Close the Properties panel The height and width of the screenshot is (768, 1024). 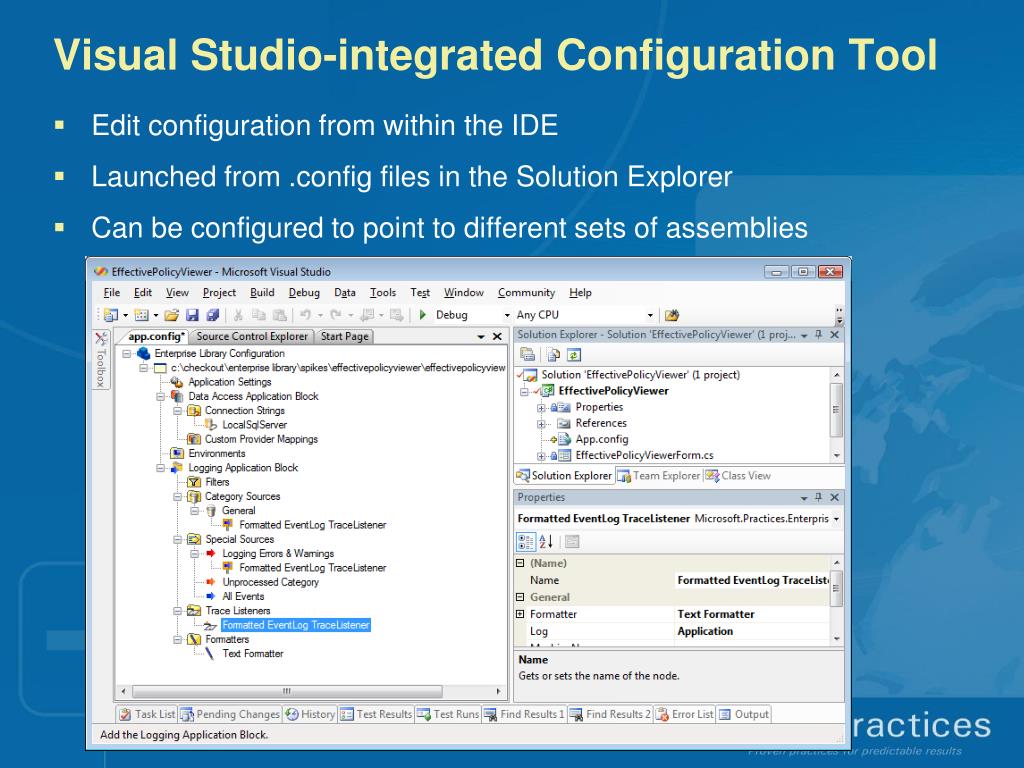pyautogui.click(x=834, y=497)
